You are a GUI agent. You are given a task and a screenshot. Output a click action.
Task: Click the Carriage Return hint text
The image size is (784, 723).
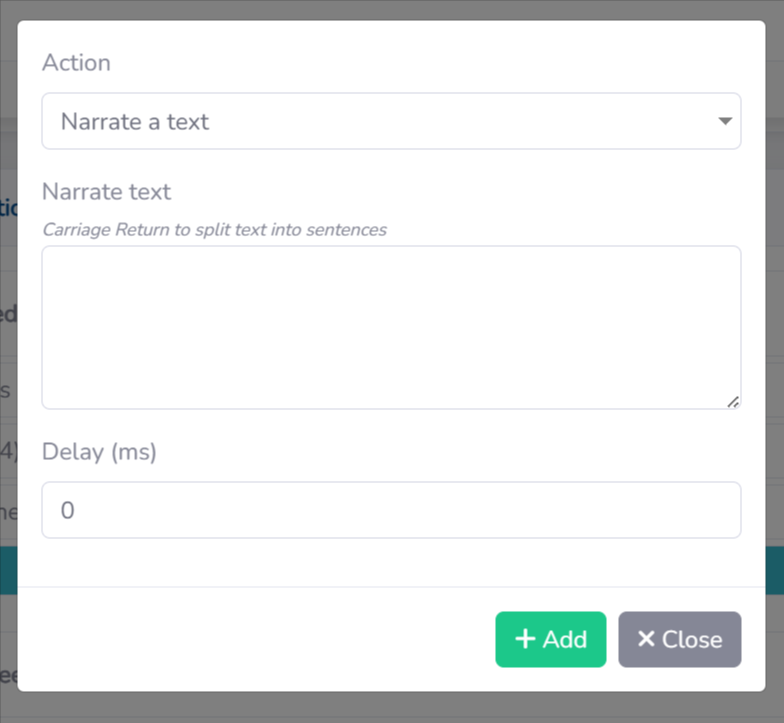click(x=214, y=229)
